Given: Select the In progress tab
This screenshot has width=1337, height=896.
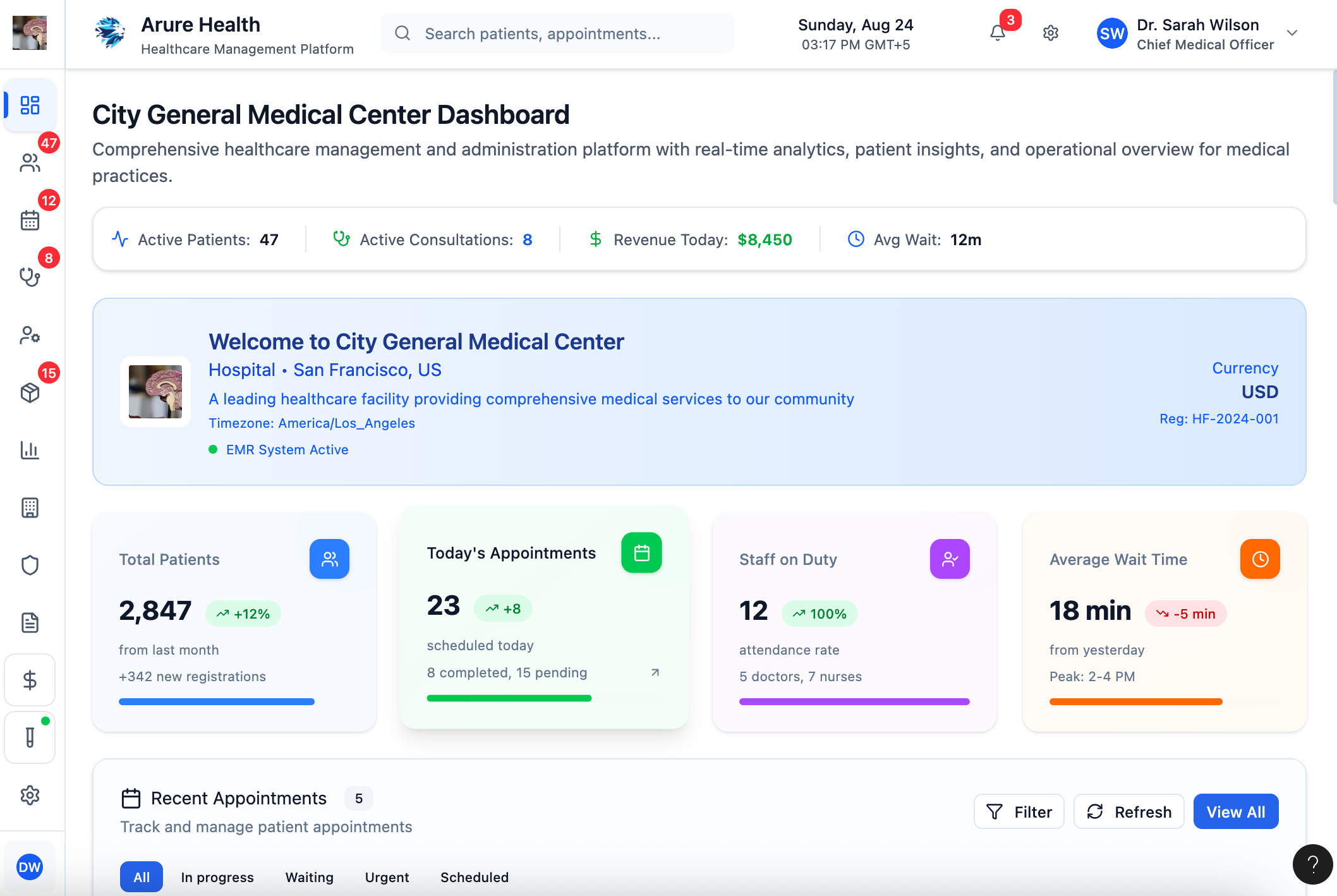Looking at the screenshot, I should pyautogui.click(x=217, y=877).
